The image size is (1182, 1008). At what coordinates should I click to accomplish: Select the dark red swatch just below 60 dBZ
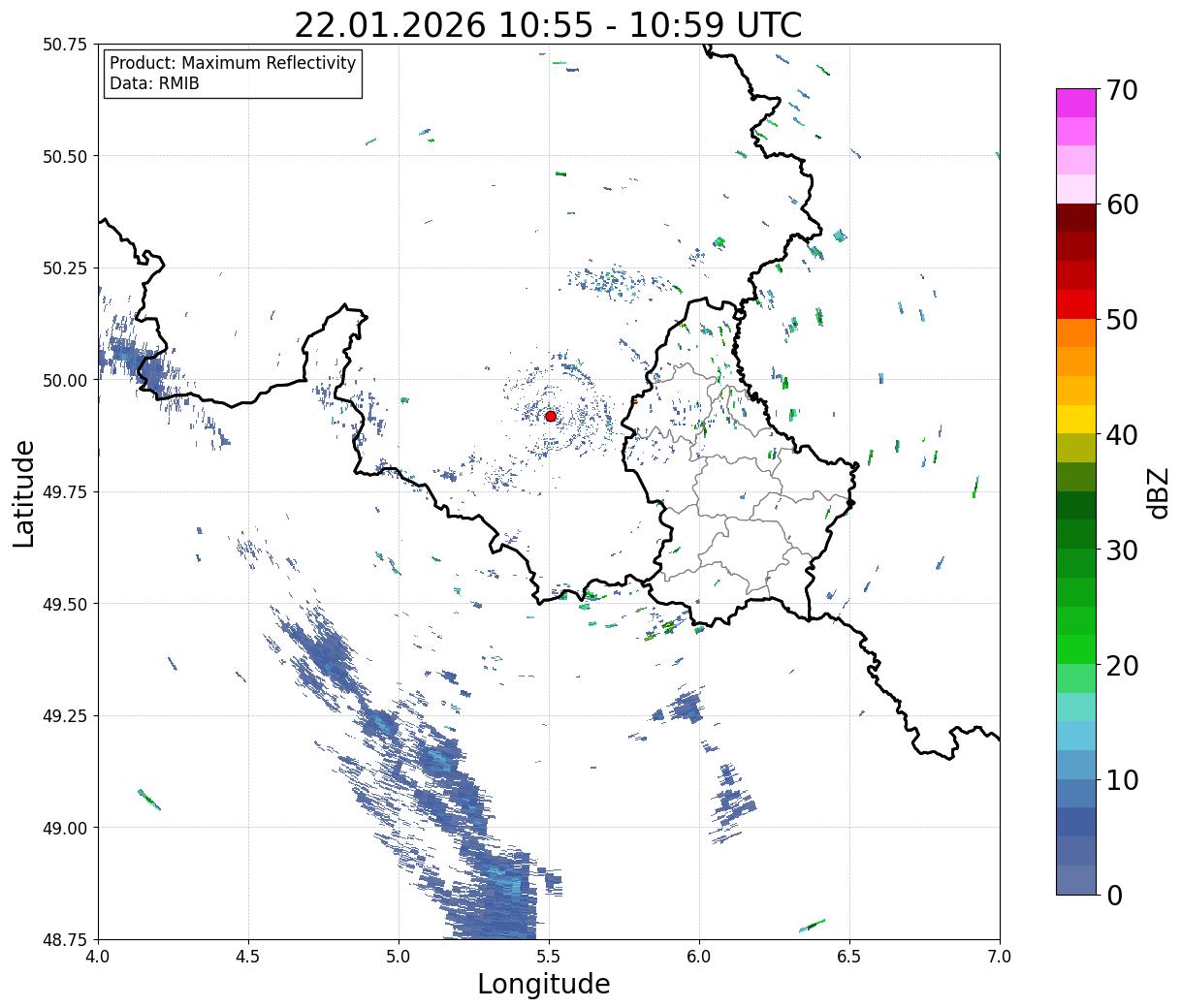pos(1076,218)
